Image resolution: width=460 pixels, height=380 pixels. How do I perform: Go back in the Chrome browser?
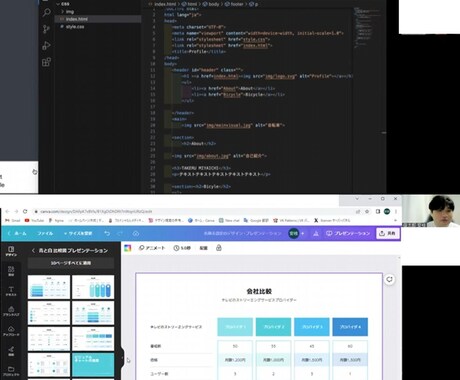tap(7, 211)
